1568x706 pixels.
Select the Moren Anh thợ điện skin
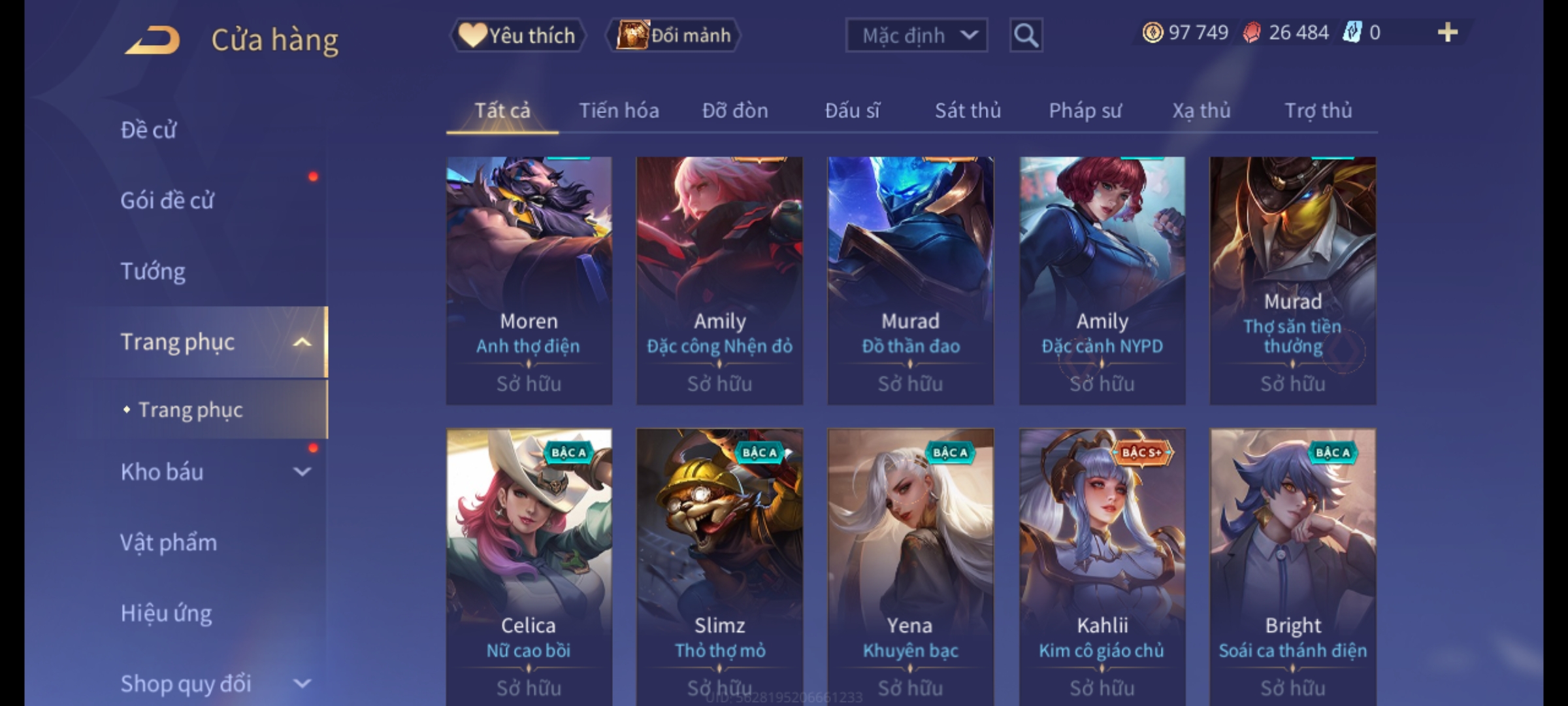pyautogui.click(x=529, y=280)
